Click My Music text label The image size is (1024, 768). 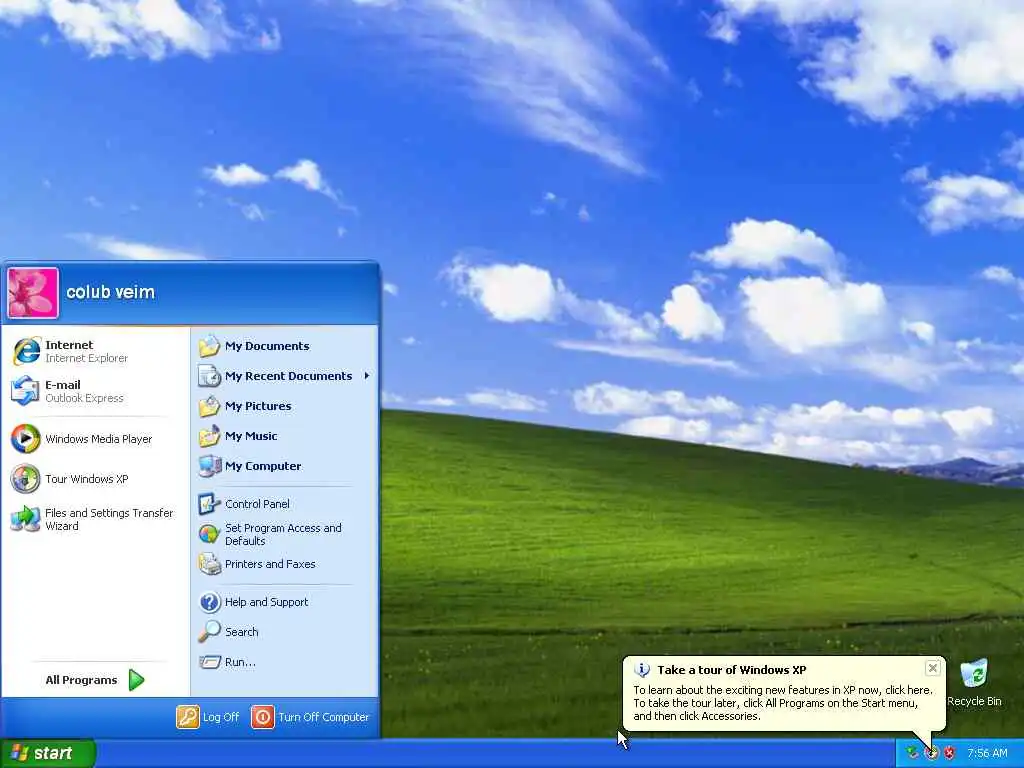click(251, 436)
